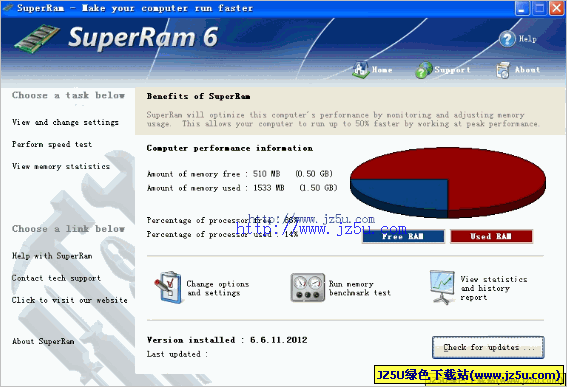This screenshot has width=567, height=387.
Task: Click the RAM stick logo icon
Action: pos(37,38)
